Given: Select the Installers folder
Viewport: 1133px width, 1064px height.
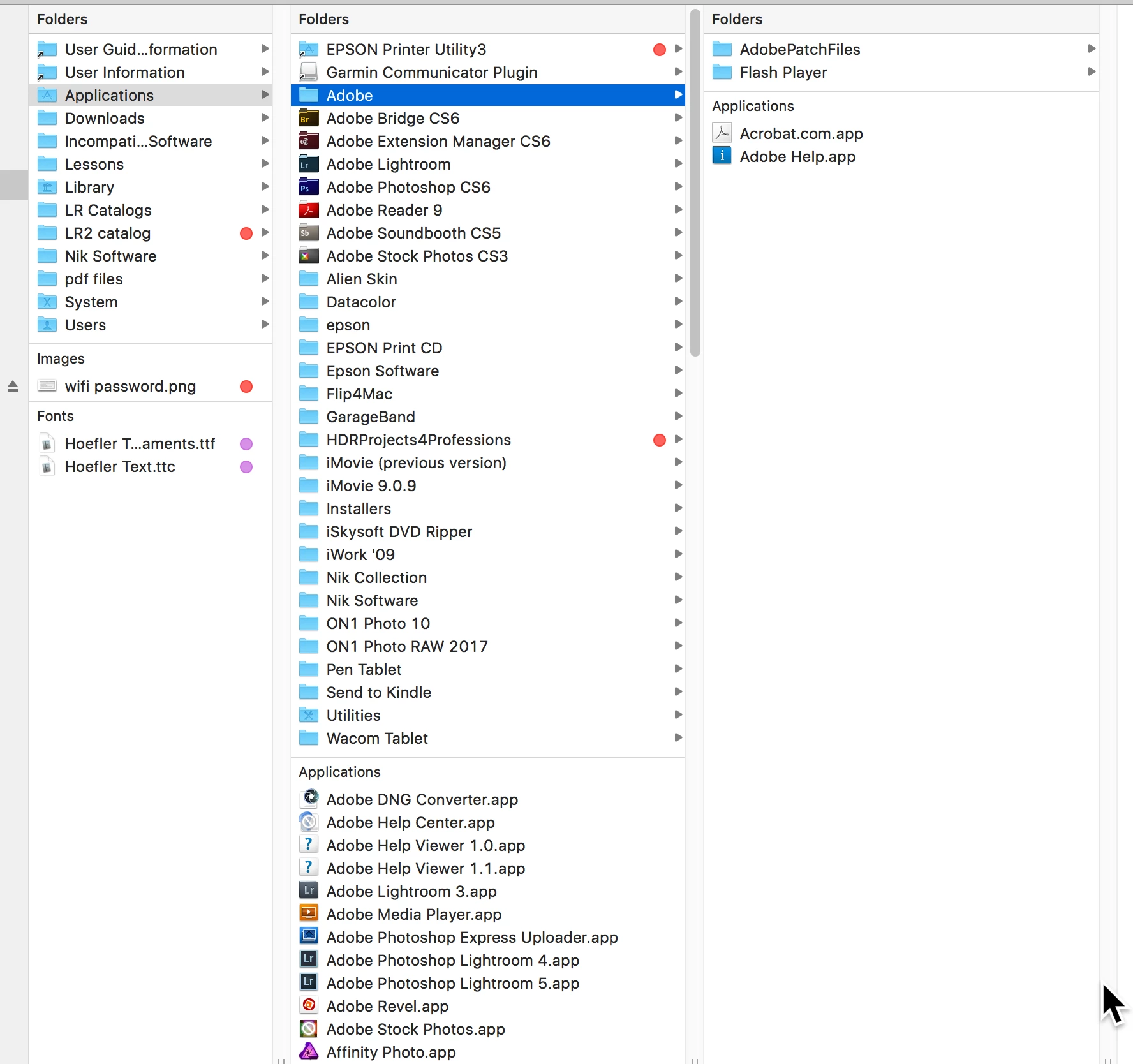Looking at the screenshot, I should click(488, 508).
